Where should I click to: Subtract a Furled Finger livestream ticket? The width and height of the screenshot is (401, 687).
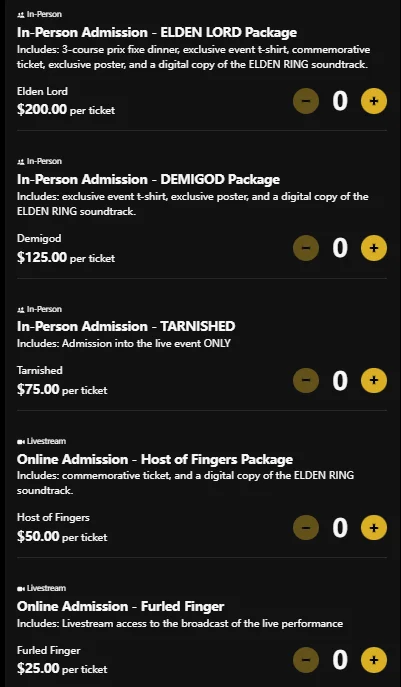[306, 660]
